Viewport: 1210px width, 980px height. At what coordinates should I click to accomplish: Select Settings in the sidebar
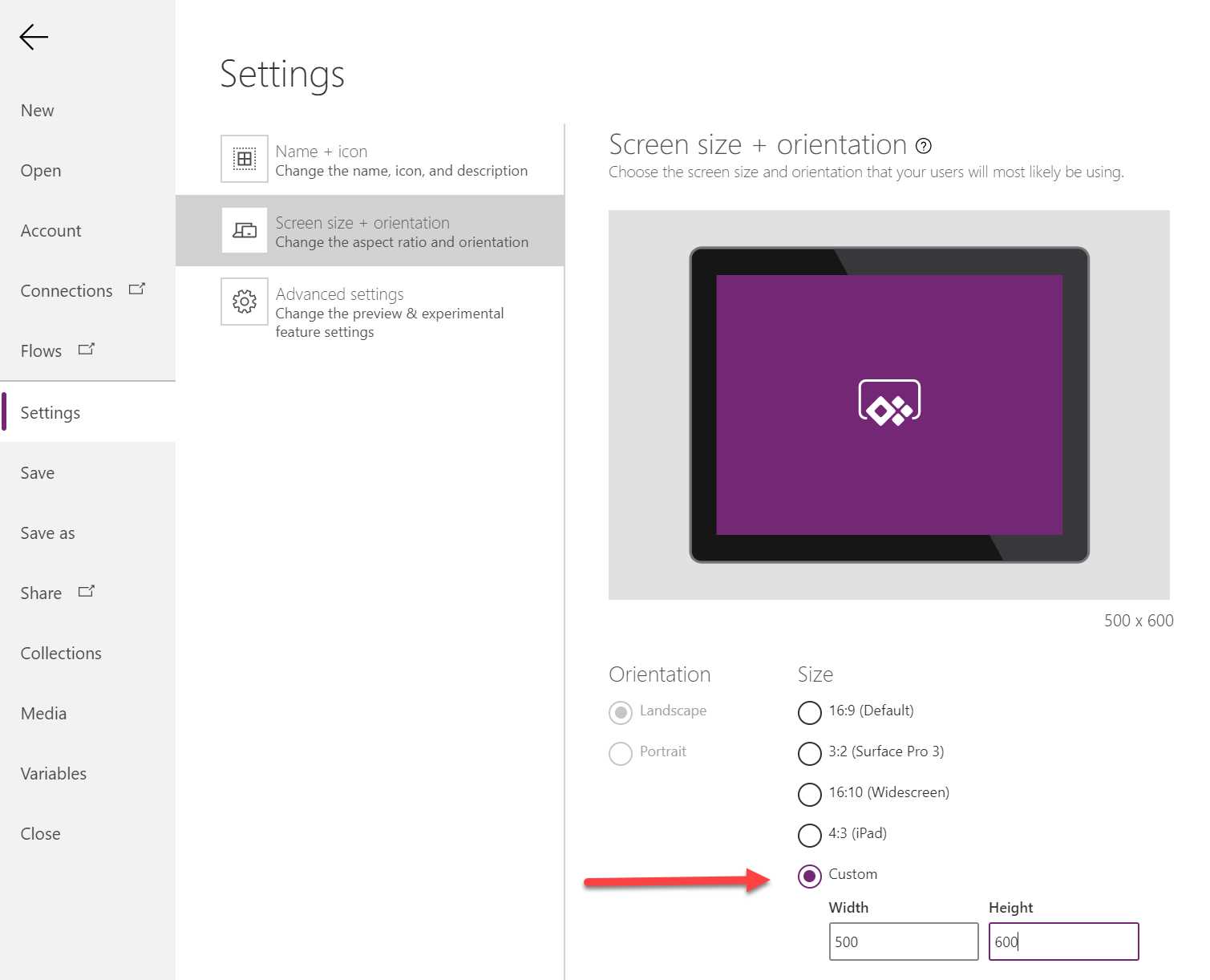point(87,412)
